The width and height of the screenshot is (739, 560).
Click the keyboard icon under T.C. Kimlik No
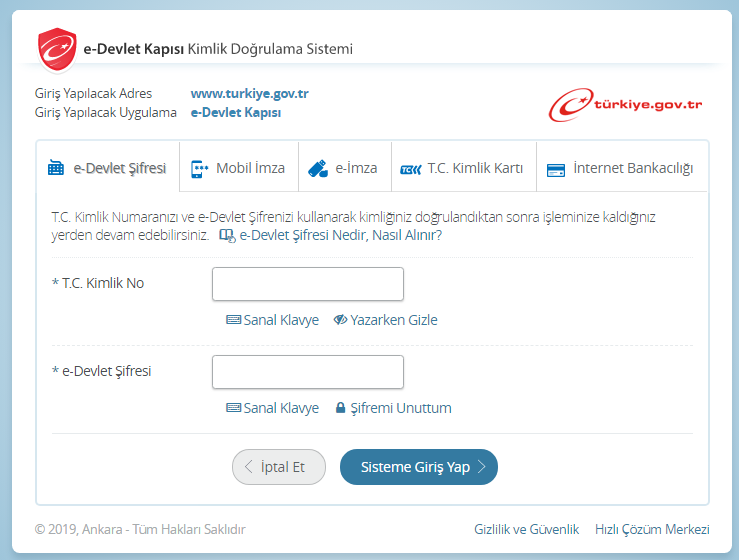(233, 321)
